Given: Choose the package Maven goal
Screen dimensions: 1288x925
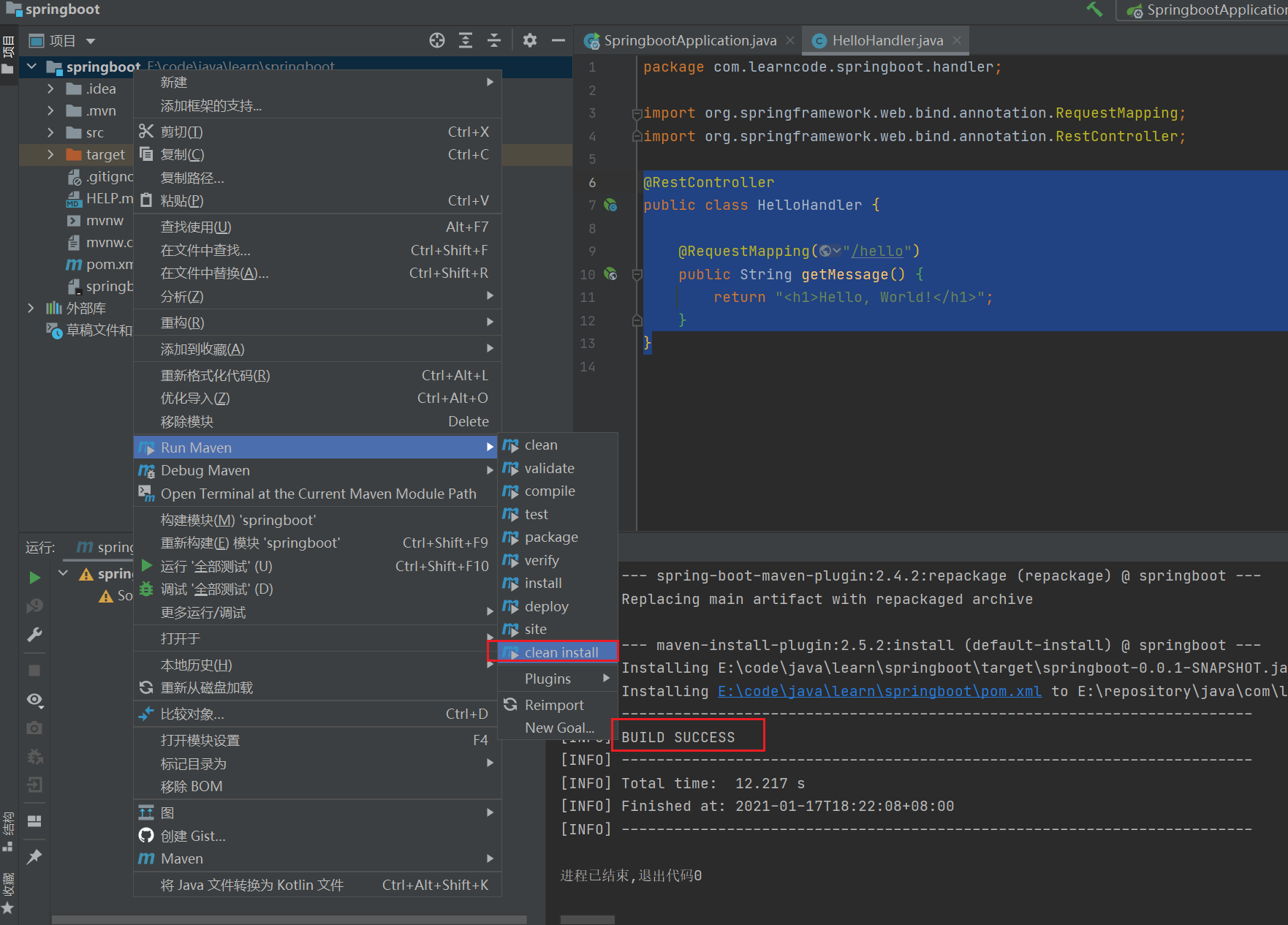Looking at the screenshot, I should click(558, 537).
